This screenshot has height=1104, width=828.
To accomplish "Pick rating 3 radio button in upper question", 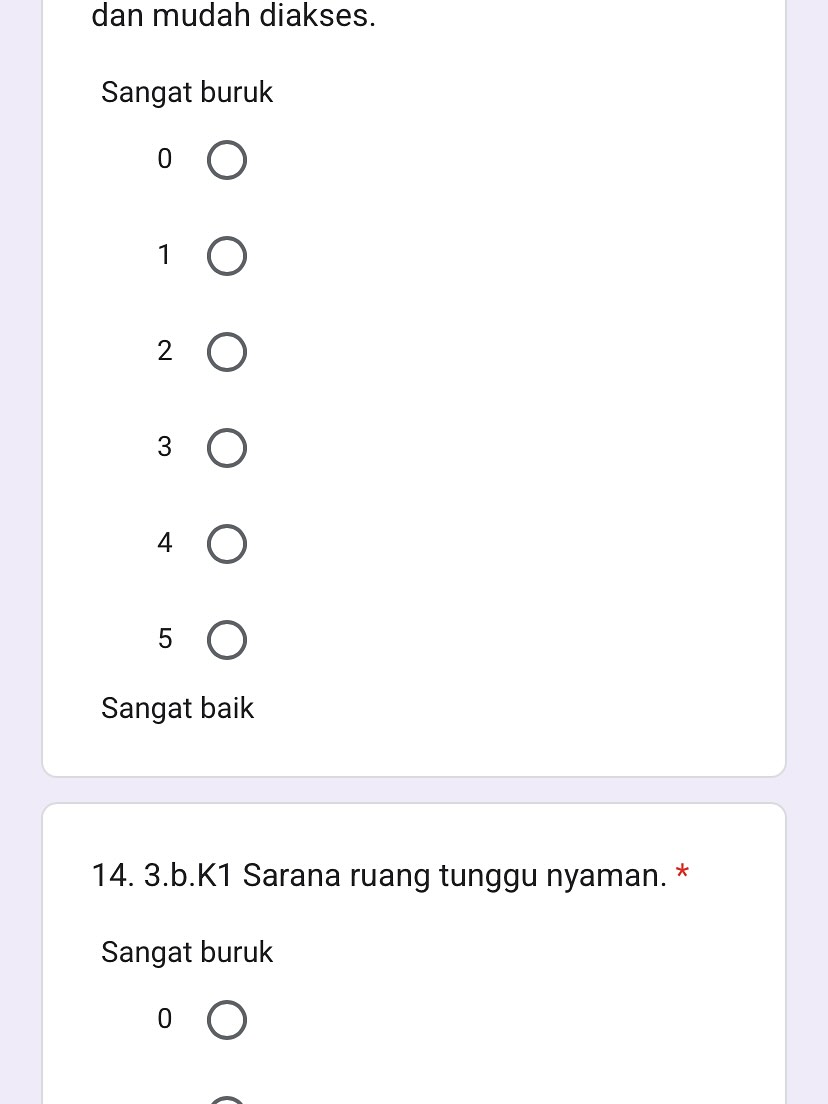I will point(227,449).
